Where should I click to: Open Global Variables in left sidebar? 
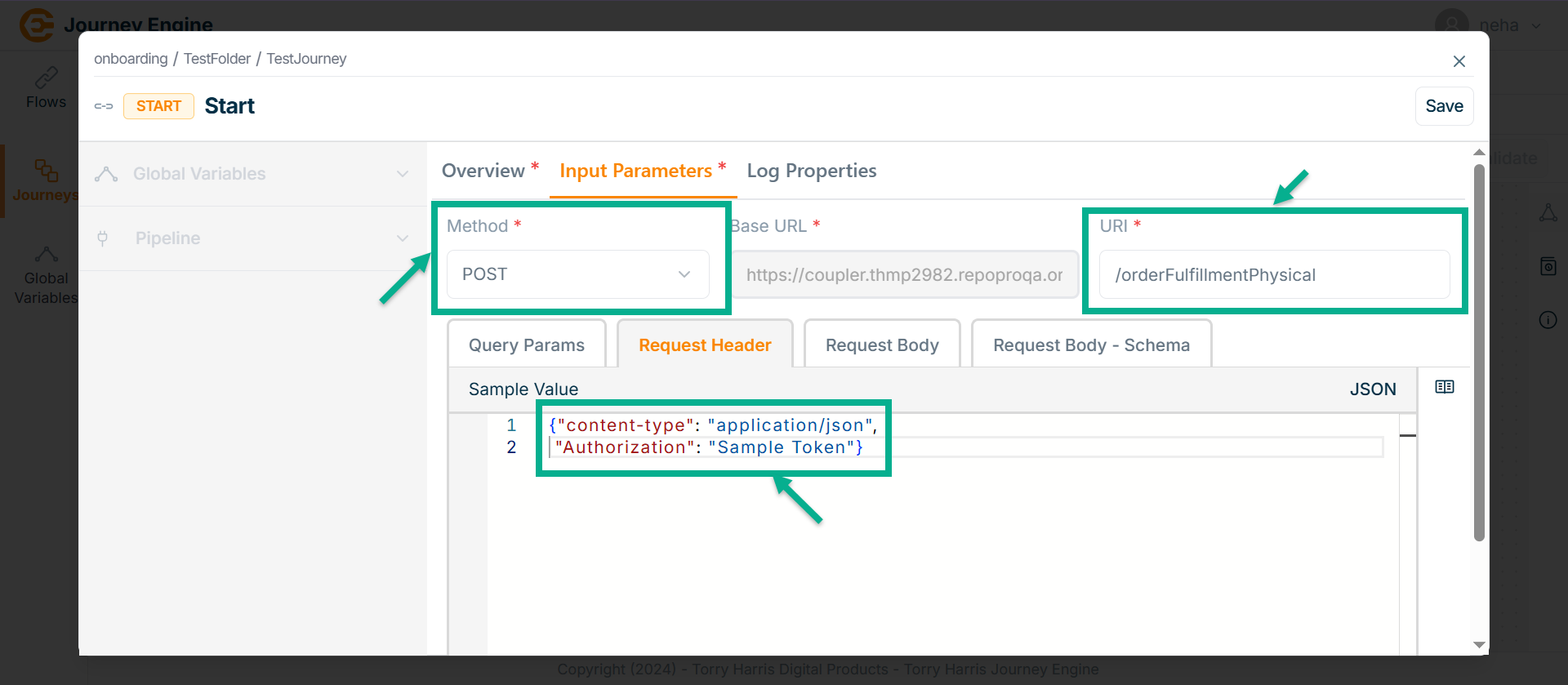point(46,276)
